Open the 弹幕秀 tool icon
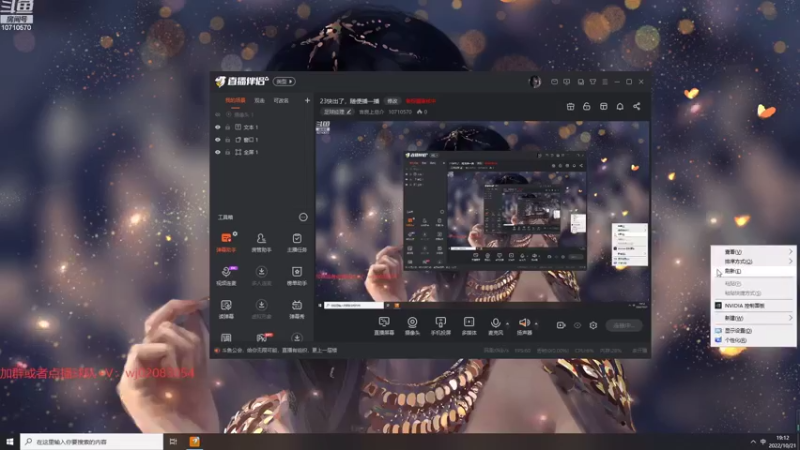 click(x=296, y=309)
